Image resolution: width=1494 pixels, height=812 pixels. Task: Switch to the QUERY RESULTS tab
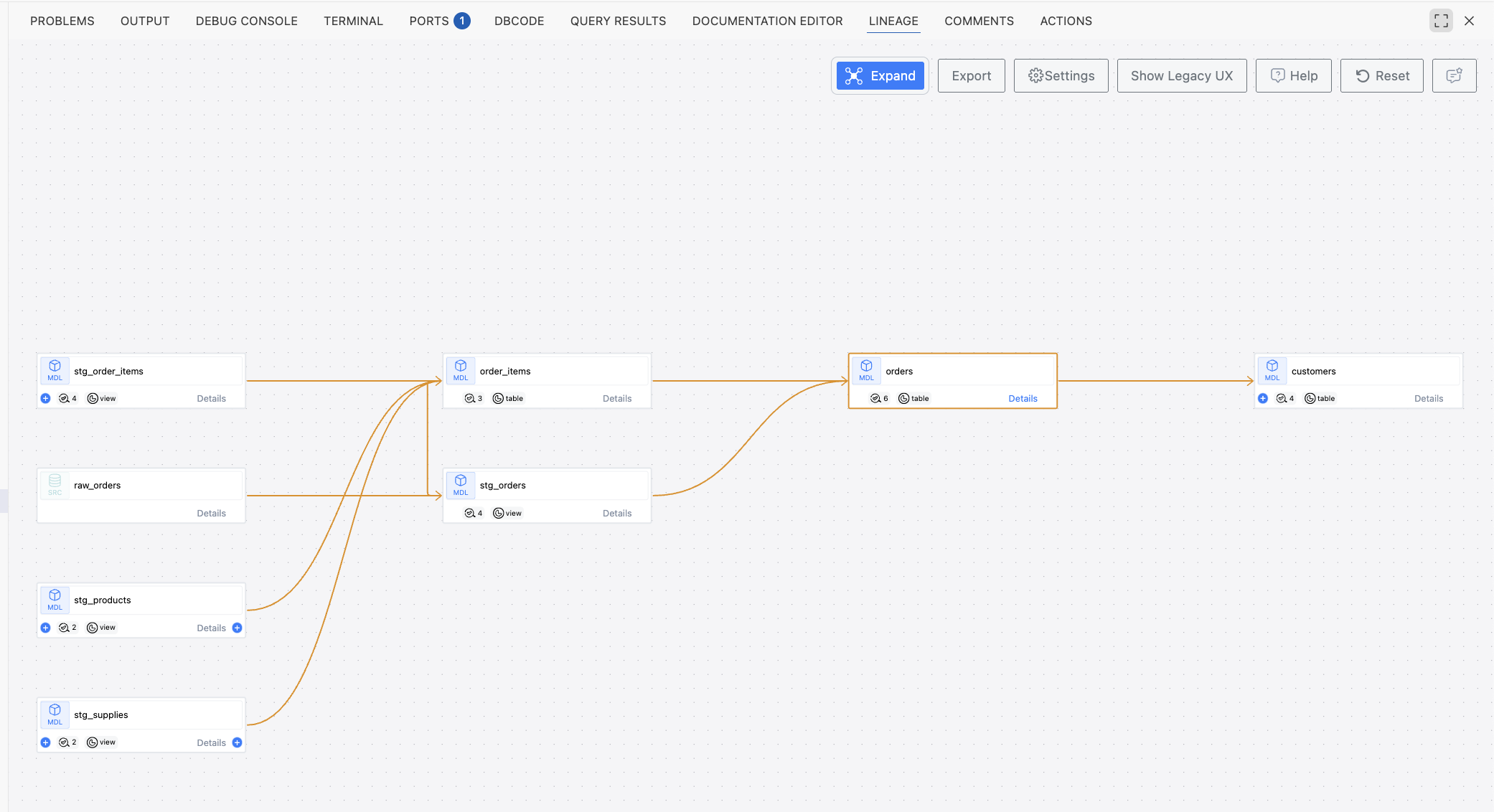pos(618,21)
